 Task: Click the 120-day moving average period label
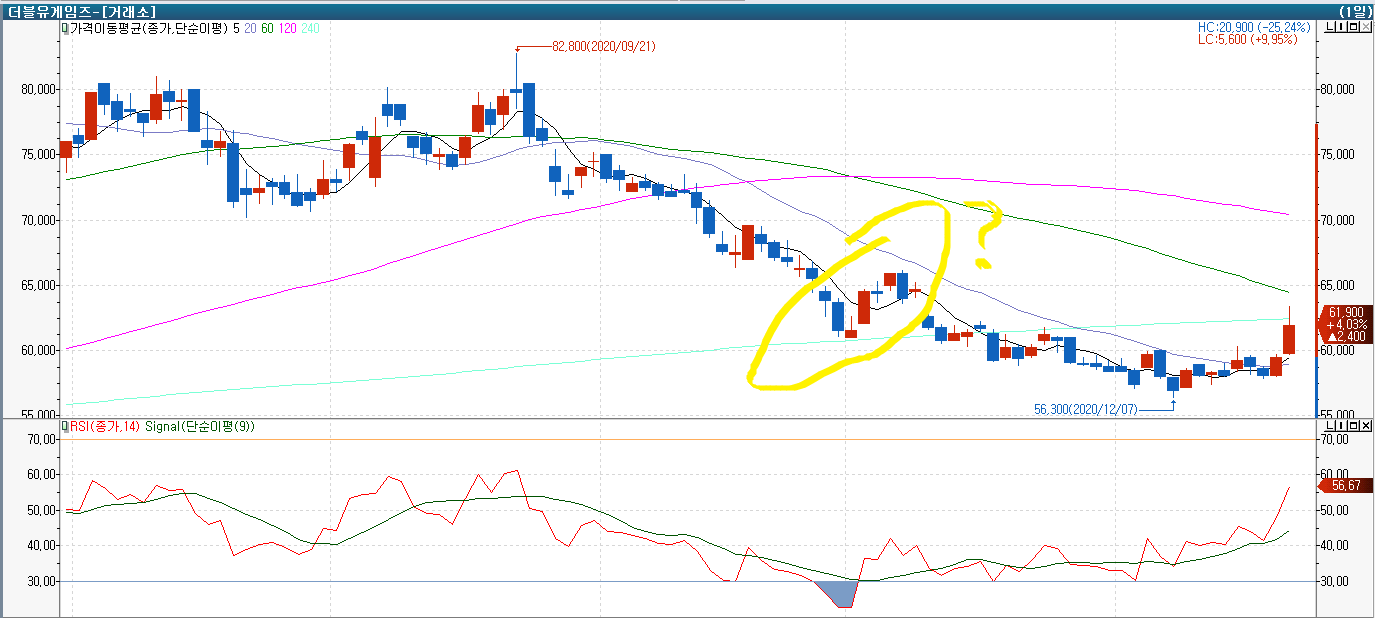click(286, 29)
